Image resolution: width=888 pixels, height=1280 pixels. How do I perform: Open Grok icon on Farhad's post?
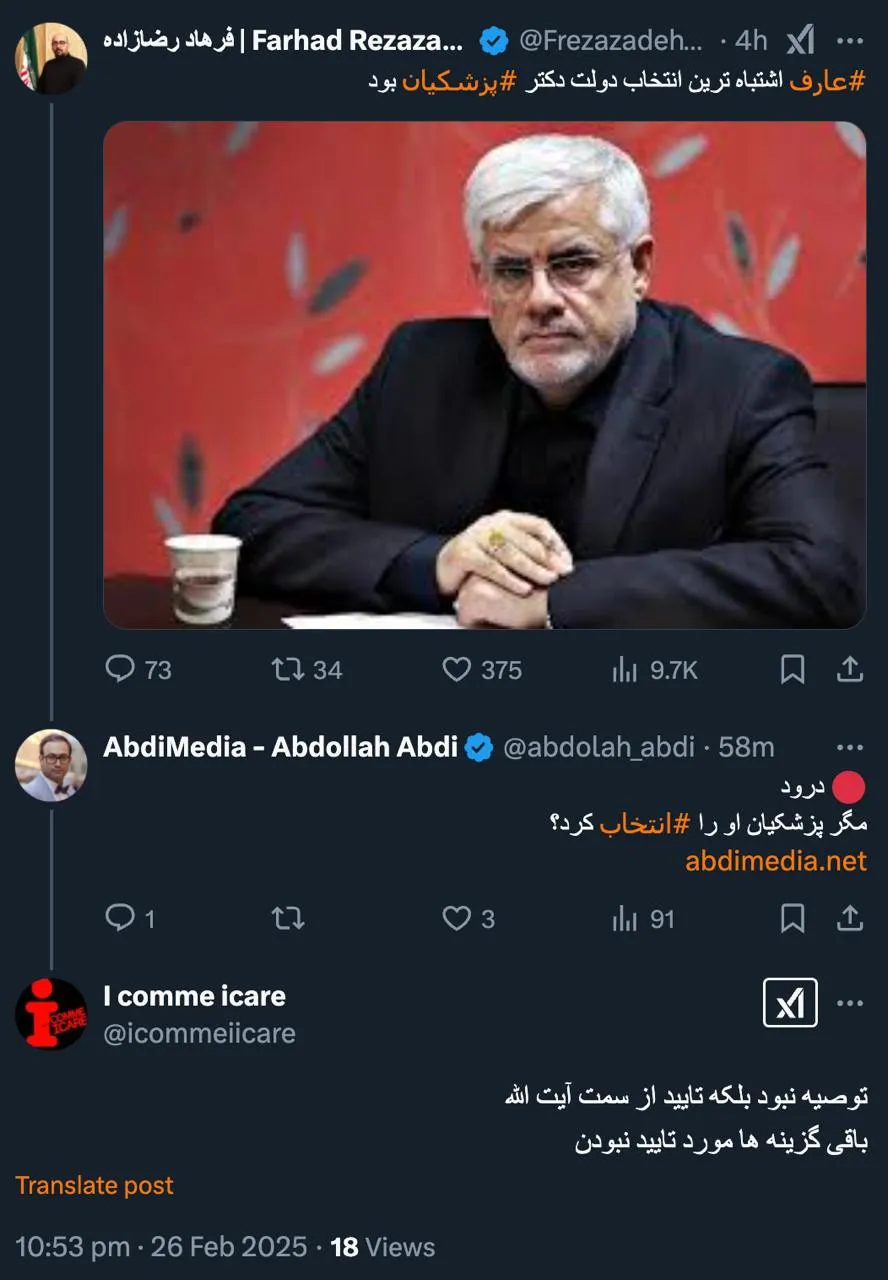click(x=800, y=41)
